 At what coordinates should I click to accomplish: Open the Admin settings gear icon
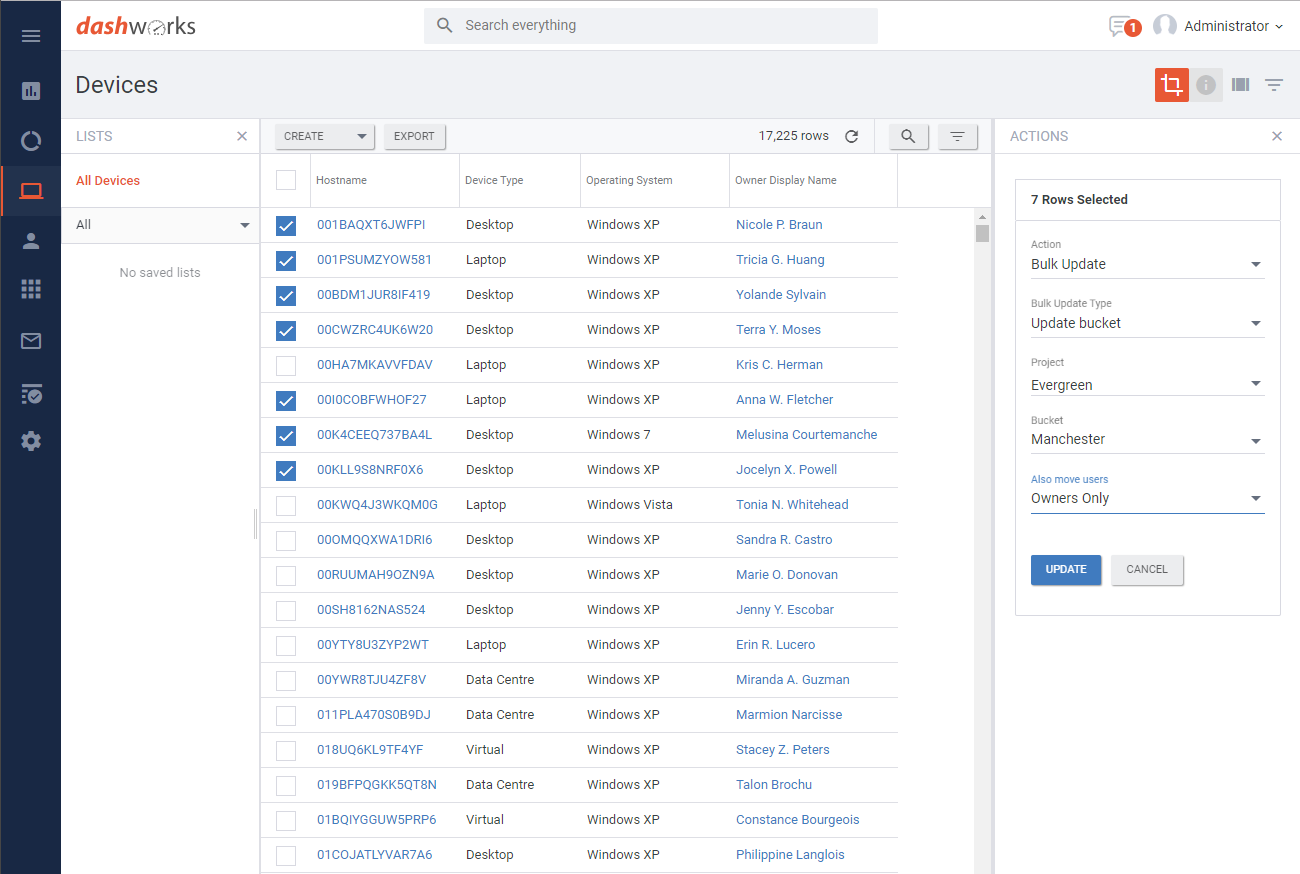[31, 441]
